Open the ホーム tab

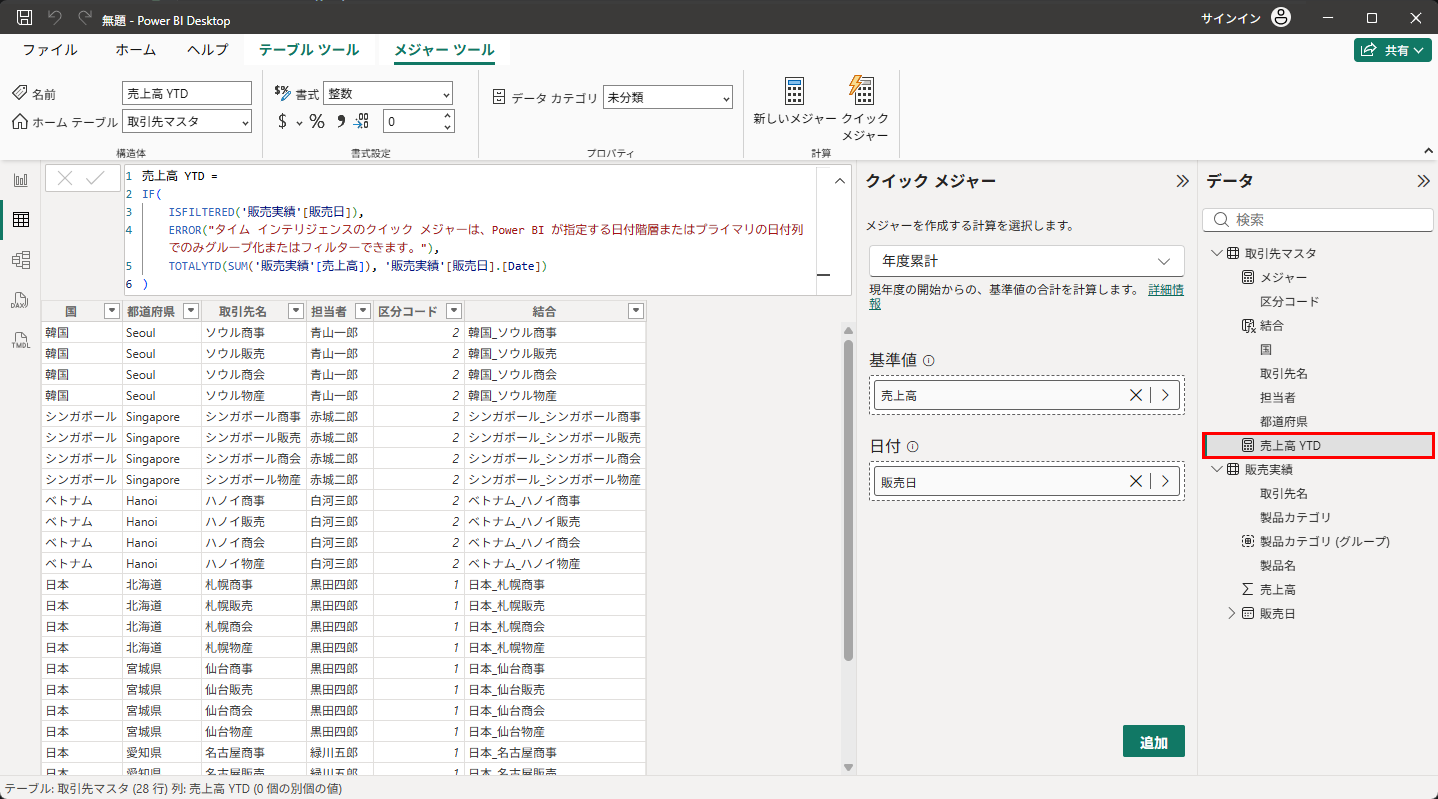coord(135,50)
